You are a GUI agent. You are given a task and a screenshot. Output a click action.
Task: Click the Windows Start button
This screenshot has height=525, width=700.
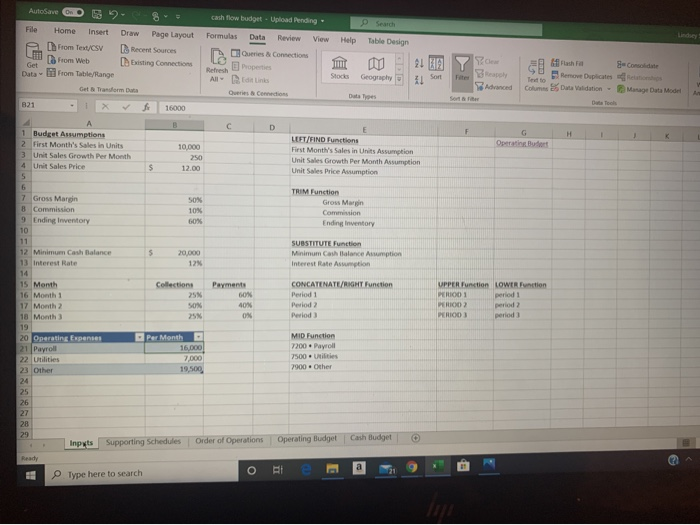click(30, 475)
